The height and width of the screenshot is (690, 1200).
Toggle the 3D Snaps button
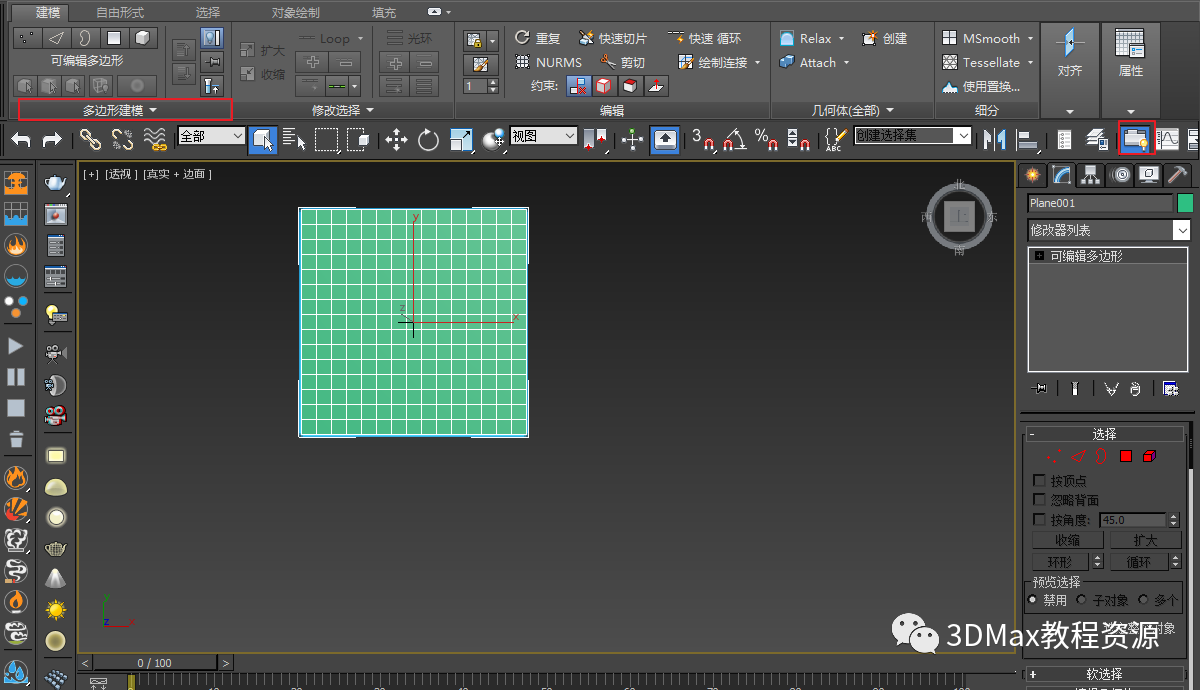(703, 140)
